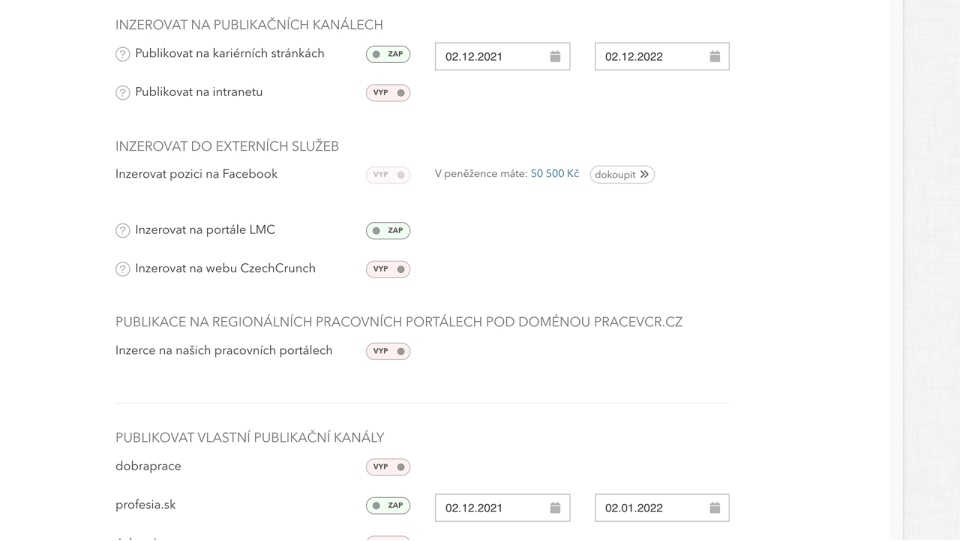Open calendar for profesia.sk end date
Image resolution: width=961 pixels, height=541 pixels.
click(714, 508)
